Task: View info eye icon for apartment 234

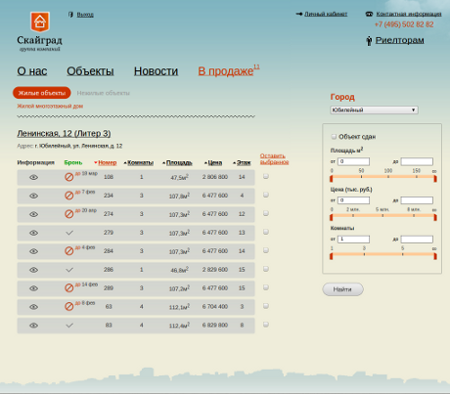Action: tap(33, 196)
